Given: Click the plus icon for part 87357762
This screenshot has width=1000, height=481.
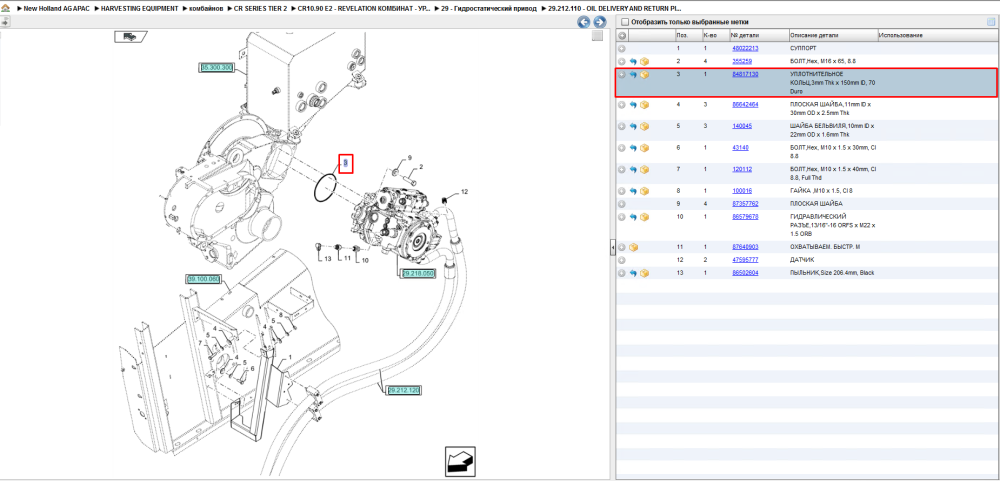Looking at the screenshot, I should 622,204.
